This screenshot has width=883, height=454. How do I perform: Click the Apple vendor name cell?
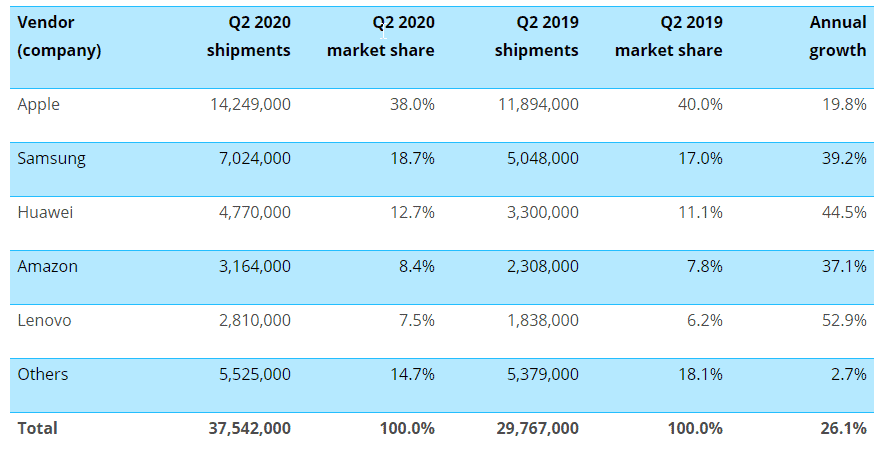[38, 104]
